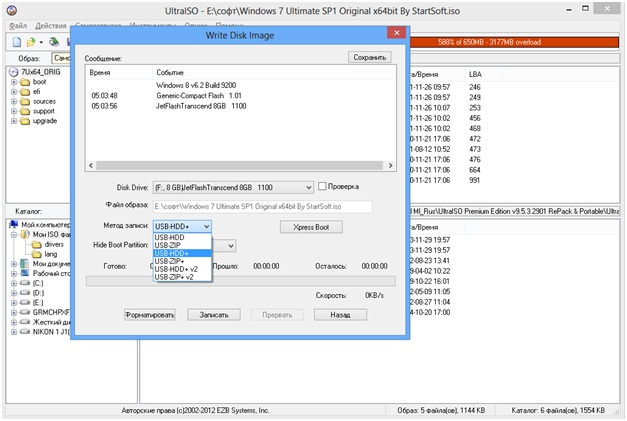Click the upgrade folder icon
The height and width of the screenshot is (421, 627).
coord(25,121)
